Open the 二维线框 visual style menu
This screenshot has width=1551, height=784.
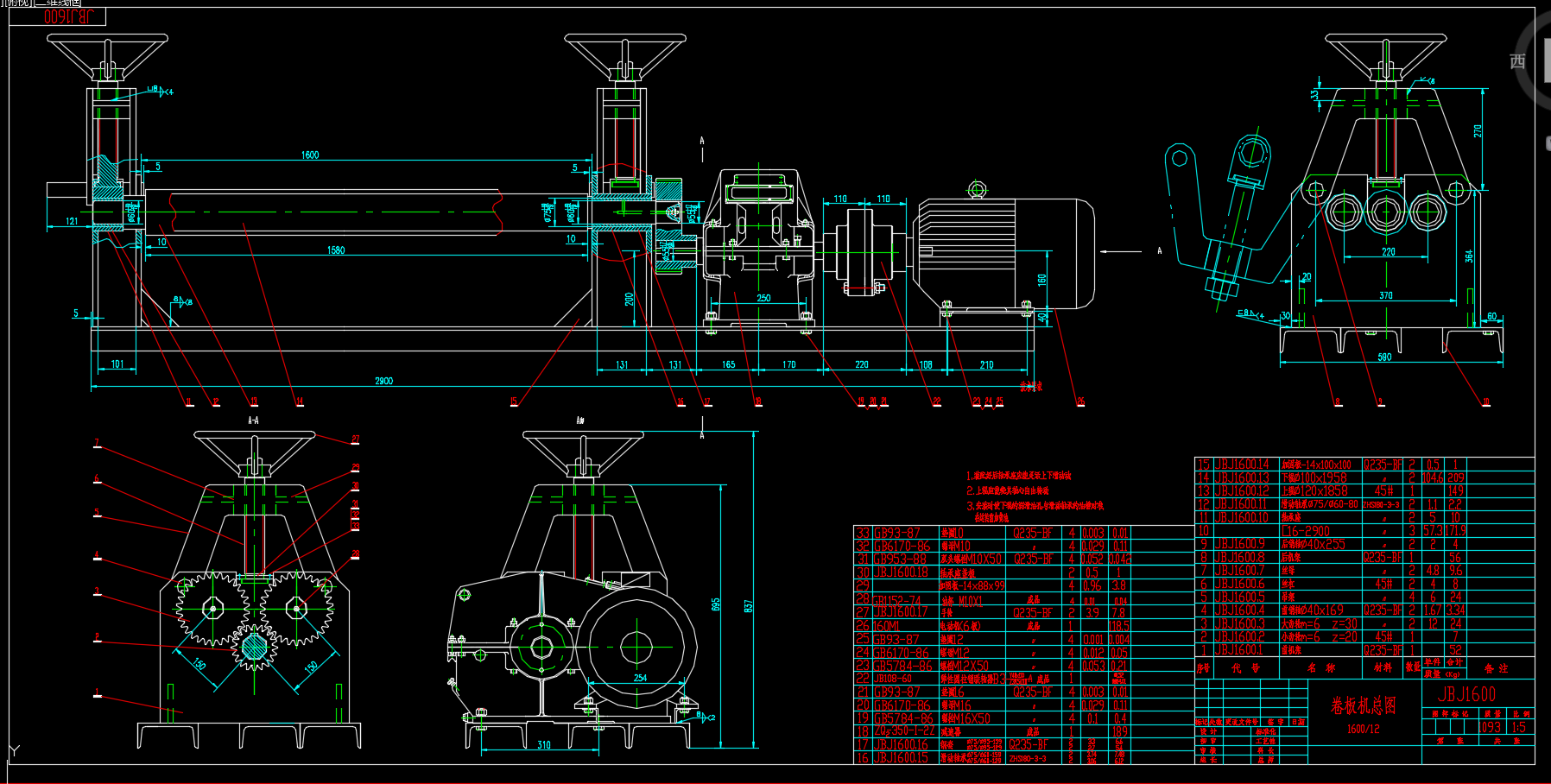(x=57, y=3)
